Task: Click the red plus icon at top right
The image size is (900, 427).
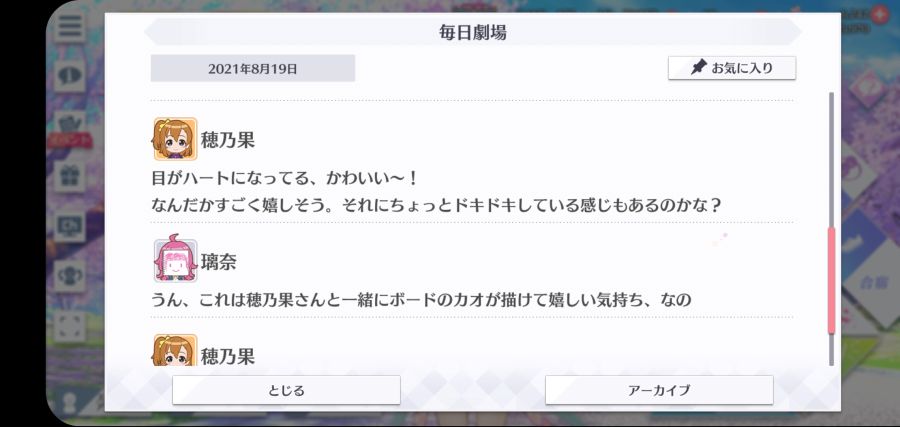Action: tap(878, 14)
